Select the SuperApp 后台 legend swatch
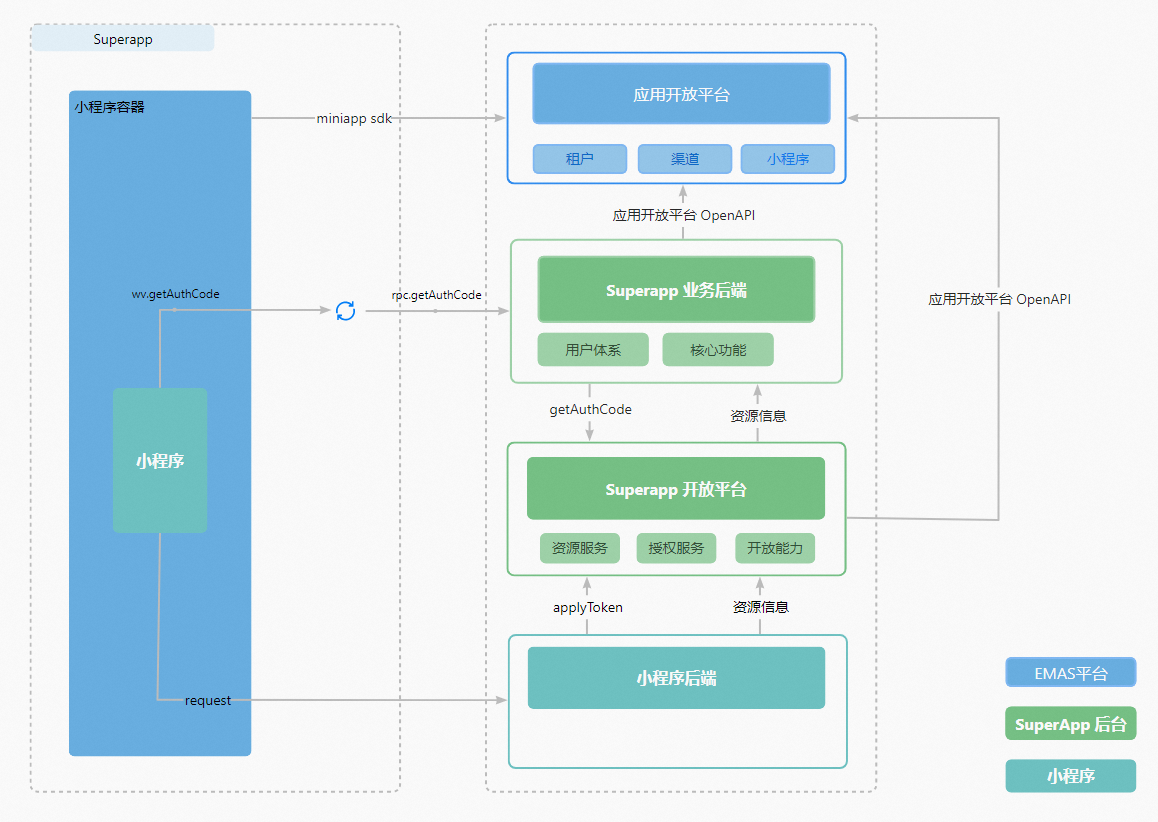Image resolution: width=1158 pixels, height=822 pixels. (1071, 724)
